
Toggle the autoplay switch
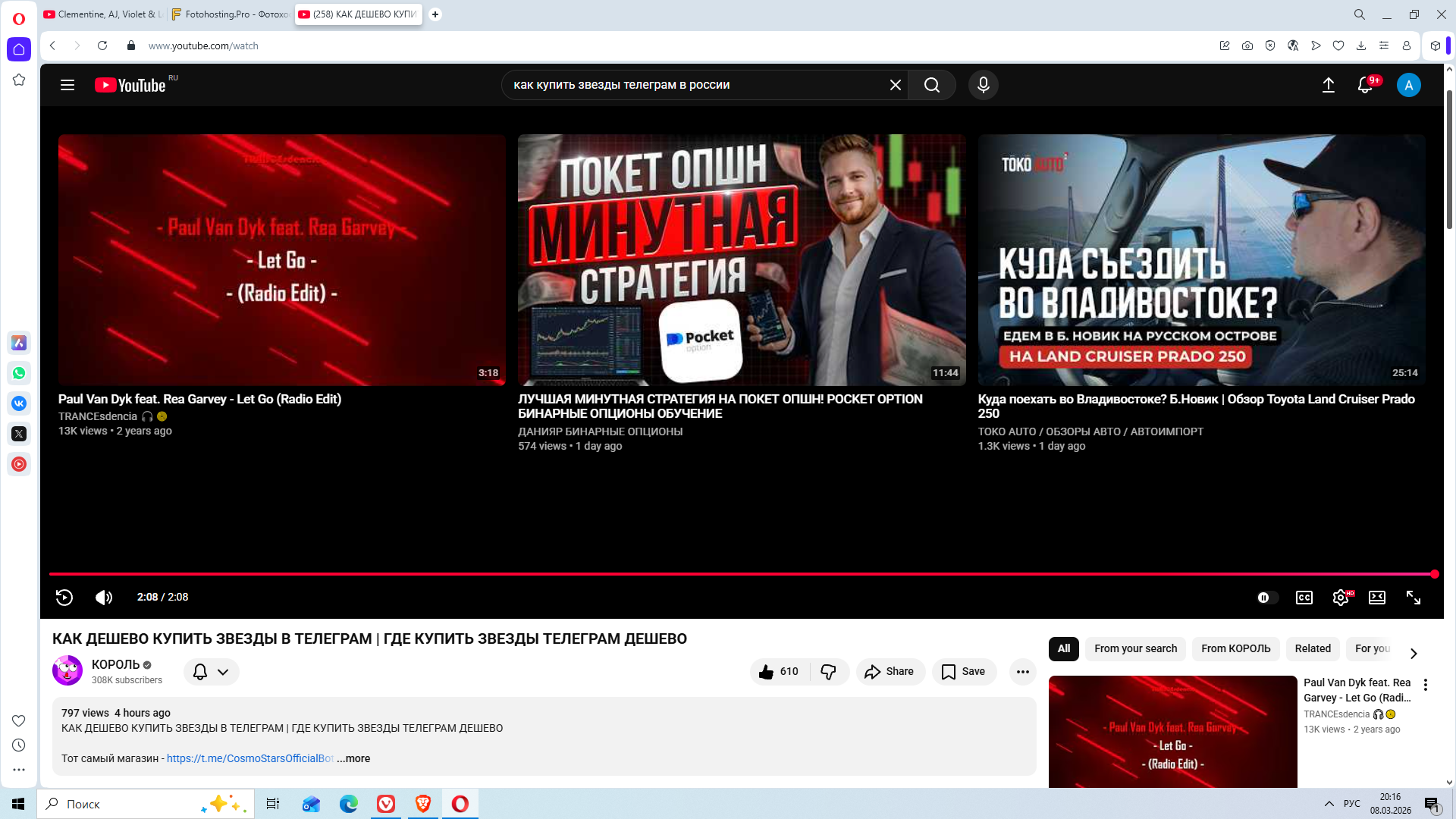[x=1266, y=598]
